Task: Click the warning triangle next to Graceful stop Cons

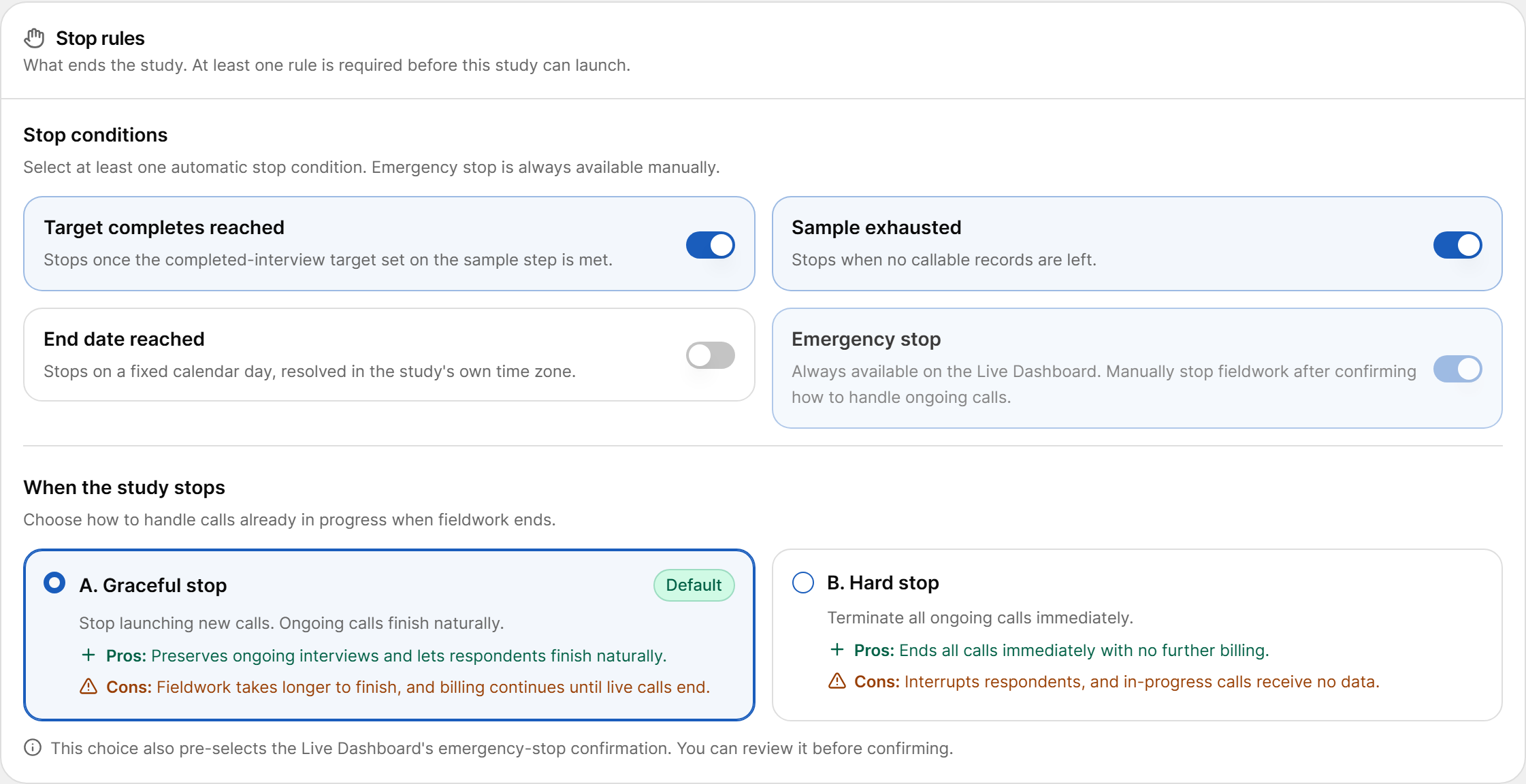Action: [88, 687]
